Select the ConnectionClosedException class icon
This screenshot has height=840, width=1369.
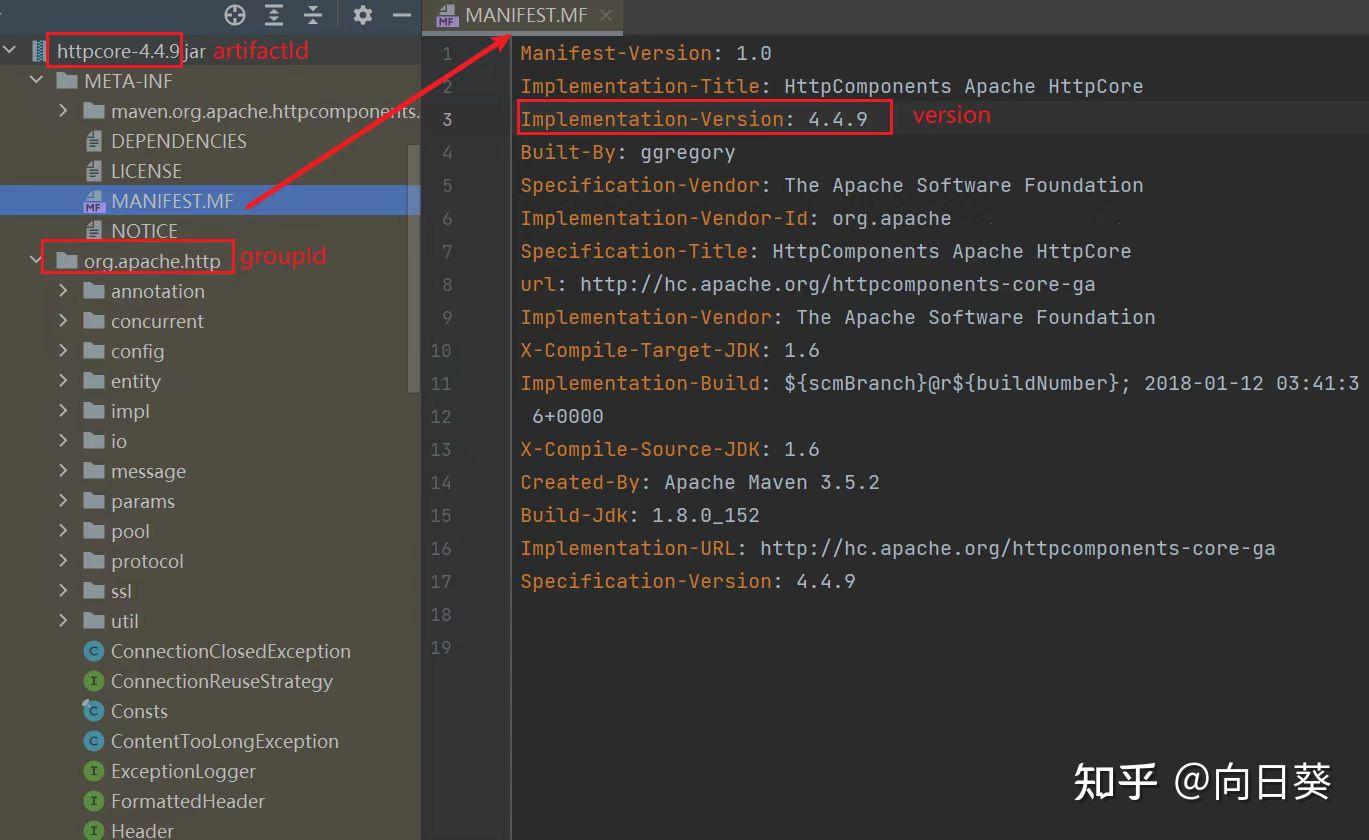94,652
